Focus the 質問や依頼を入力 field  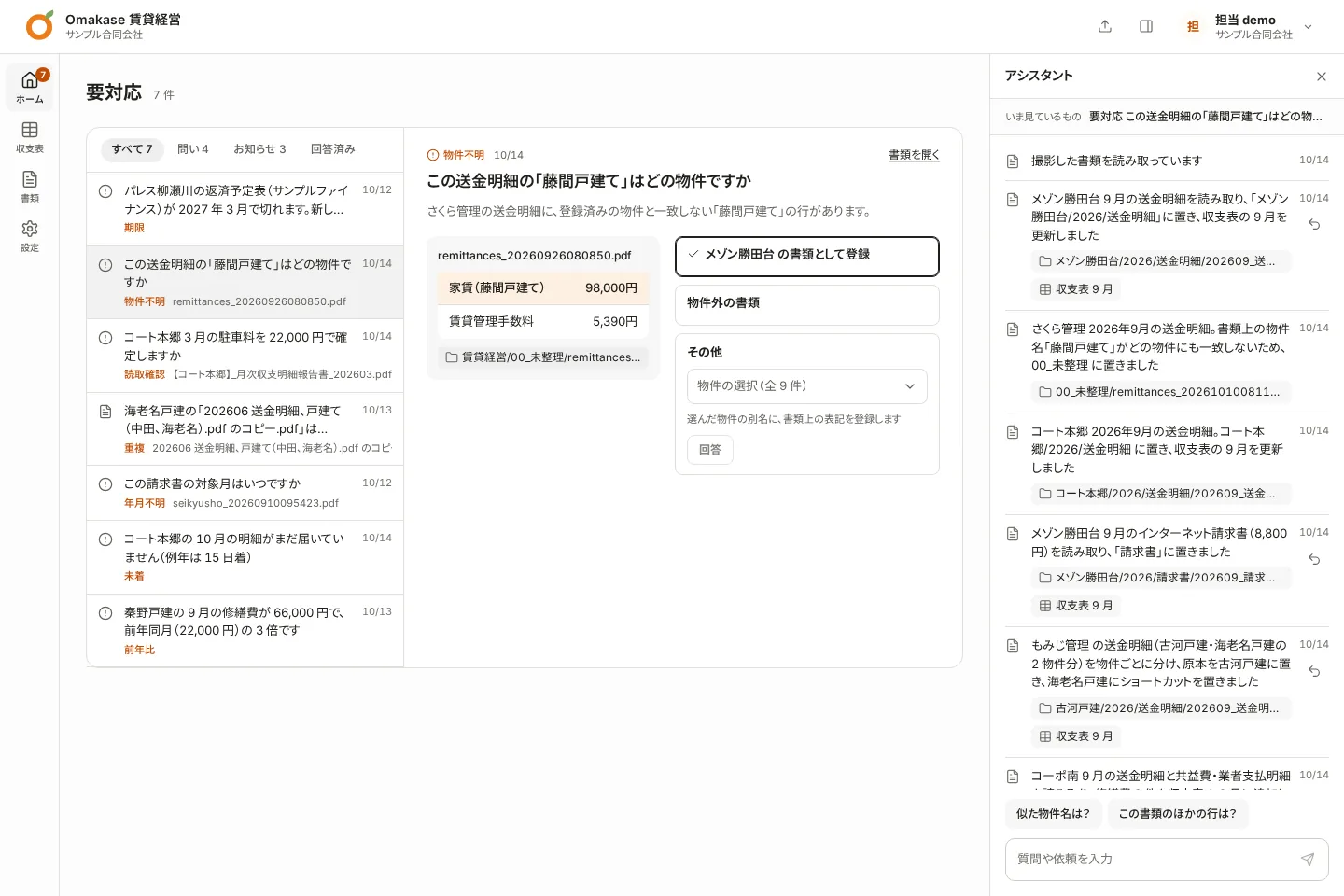click(1167, 860)
